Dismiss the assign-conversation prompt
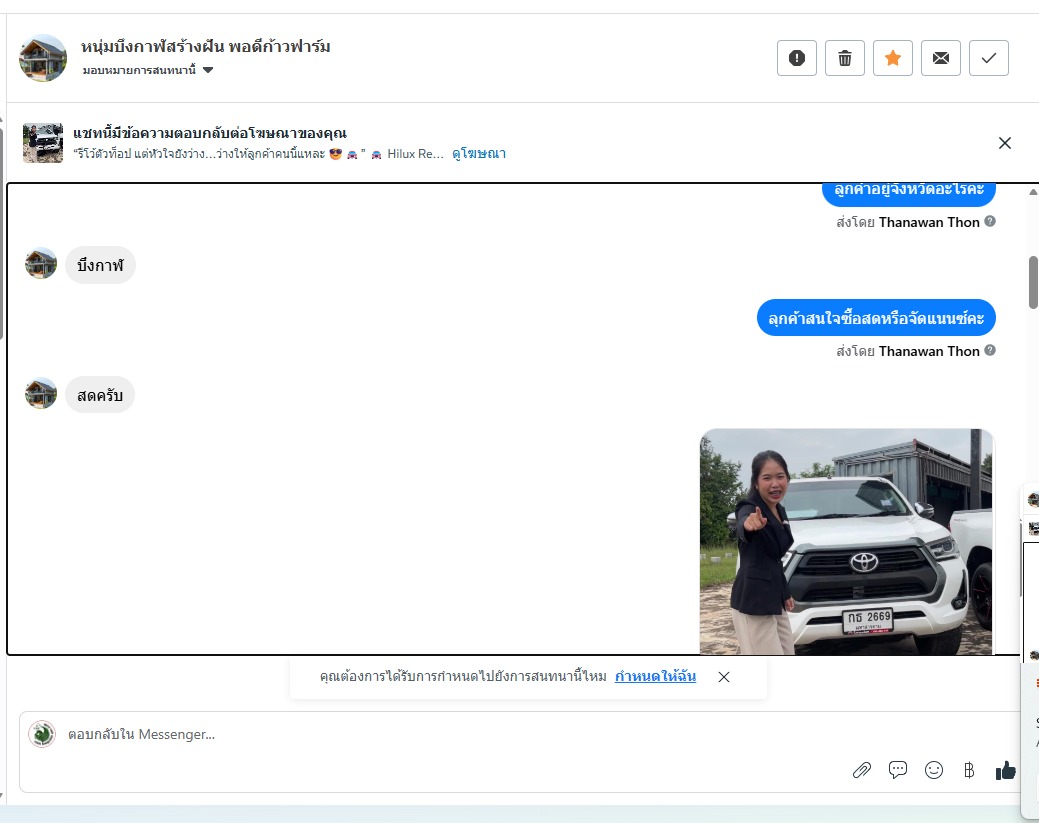The height and width of the screenshot is (823, 1039). [724, 677]
